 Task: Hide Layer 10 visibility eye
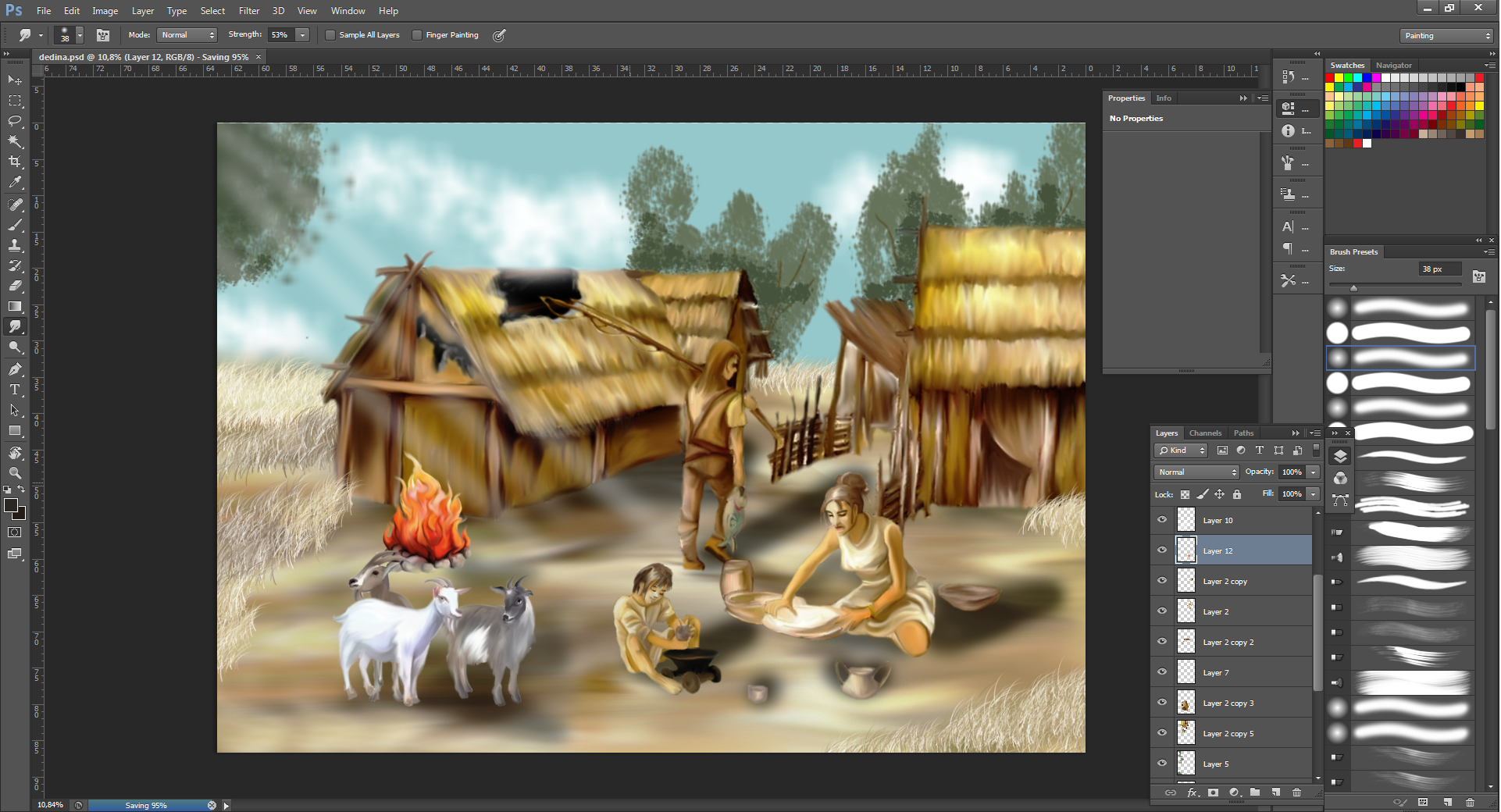click(x=1162, y=520)
